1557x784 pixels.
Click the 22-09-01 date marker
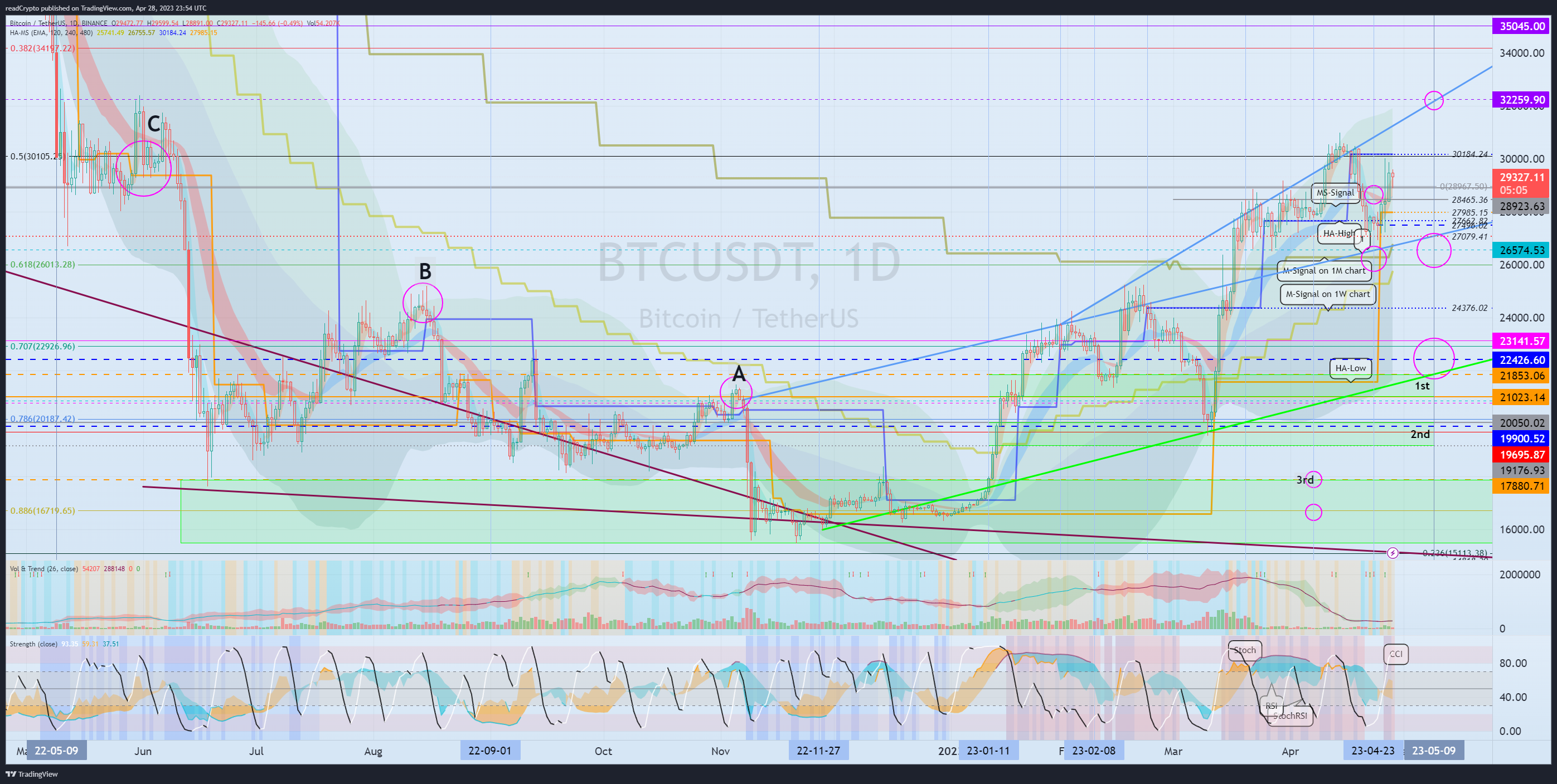point(489,751)
